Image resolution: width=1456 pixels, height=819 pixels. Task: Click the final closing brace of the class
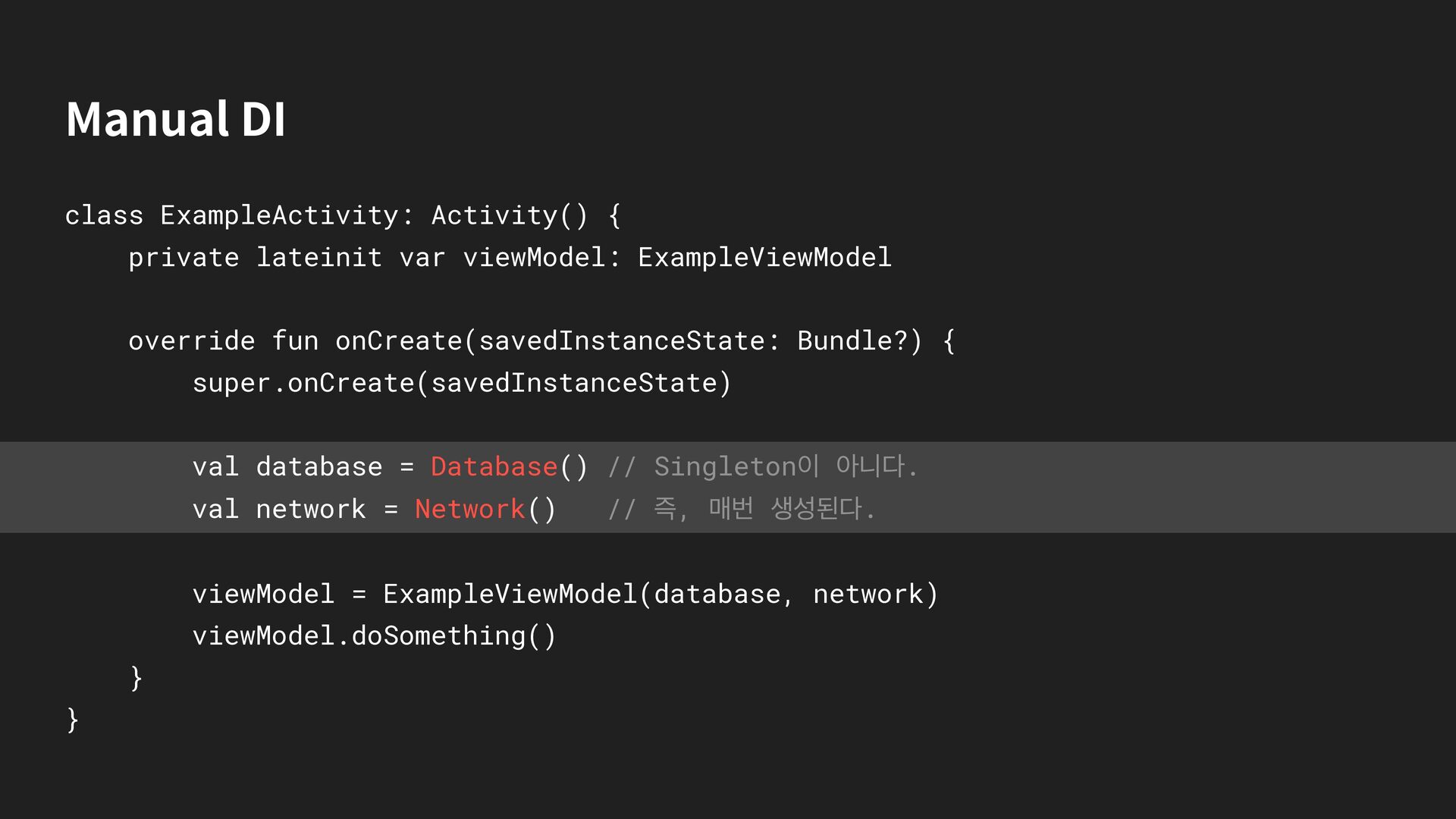[73, 719]
